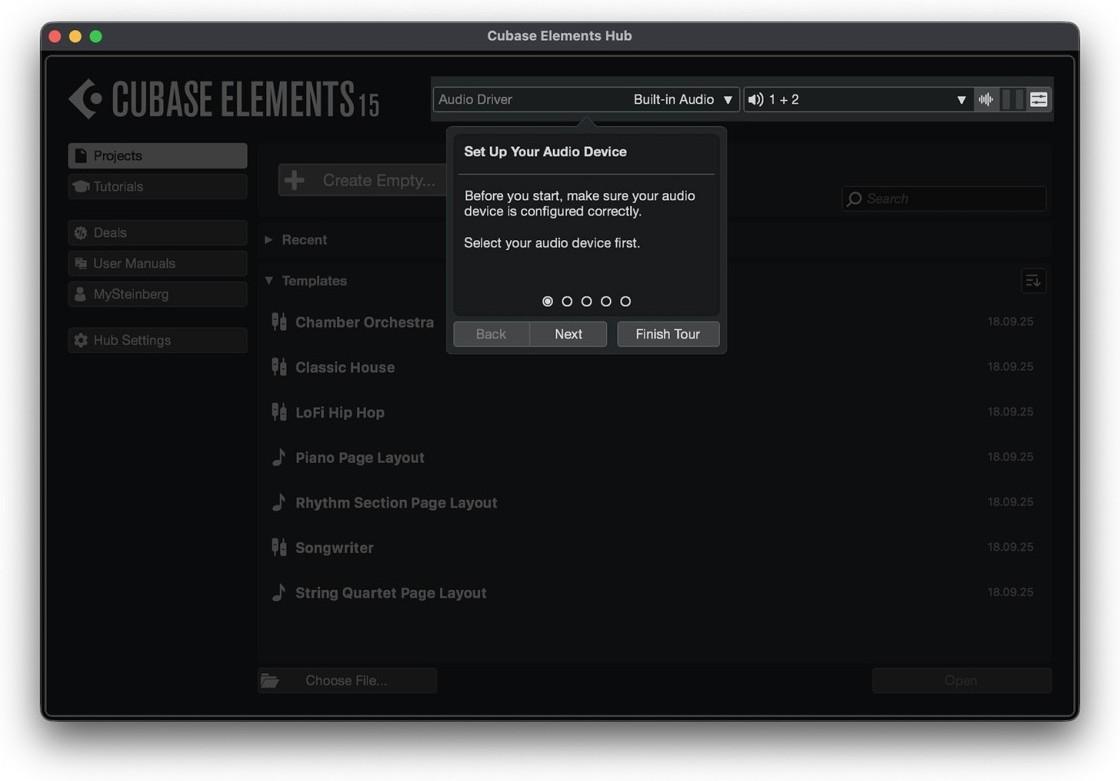Viewport: 1120px width, 781px height.
Task: Open the Audio Driver Built-in Audio dropdown
Action: pyautogui.click(x=585, y=99)
